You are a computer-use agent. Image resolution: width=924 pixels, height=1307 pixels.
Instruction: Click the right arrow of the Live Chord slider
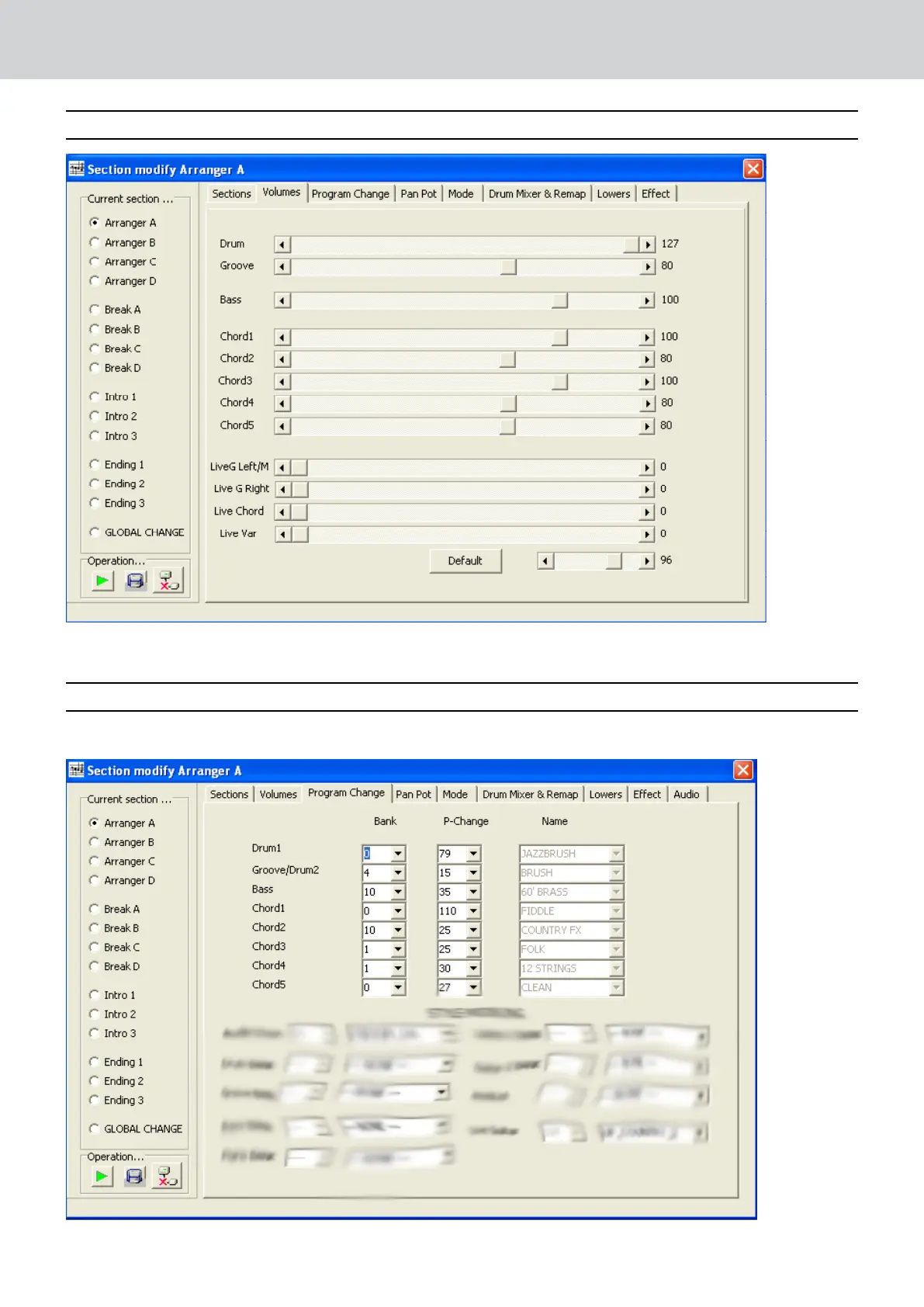tap(647, 512)
